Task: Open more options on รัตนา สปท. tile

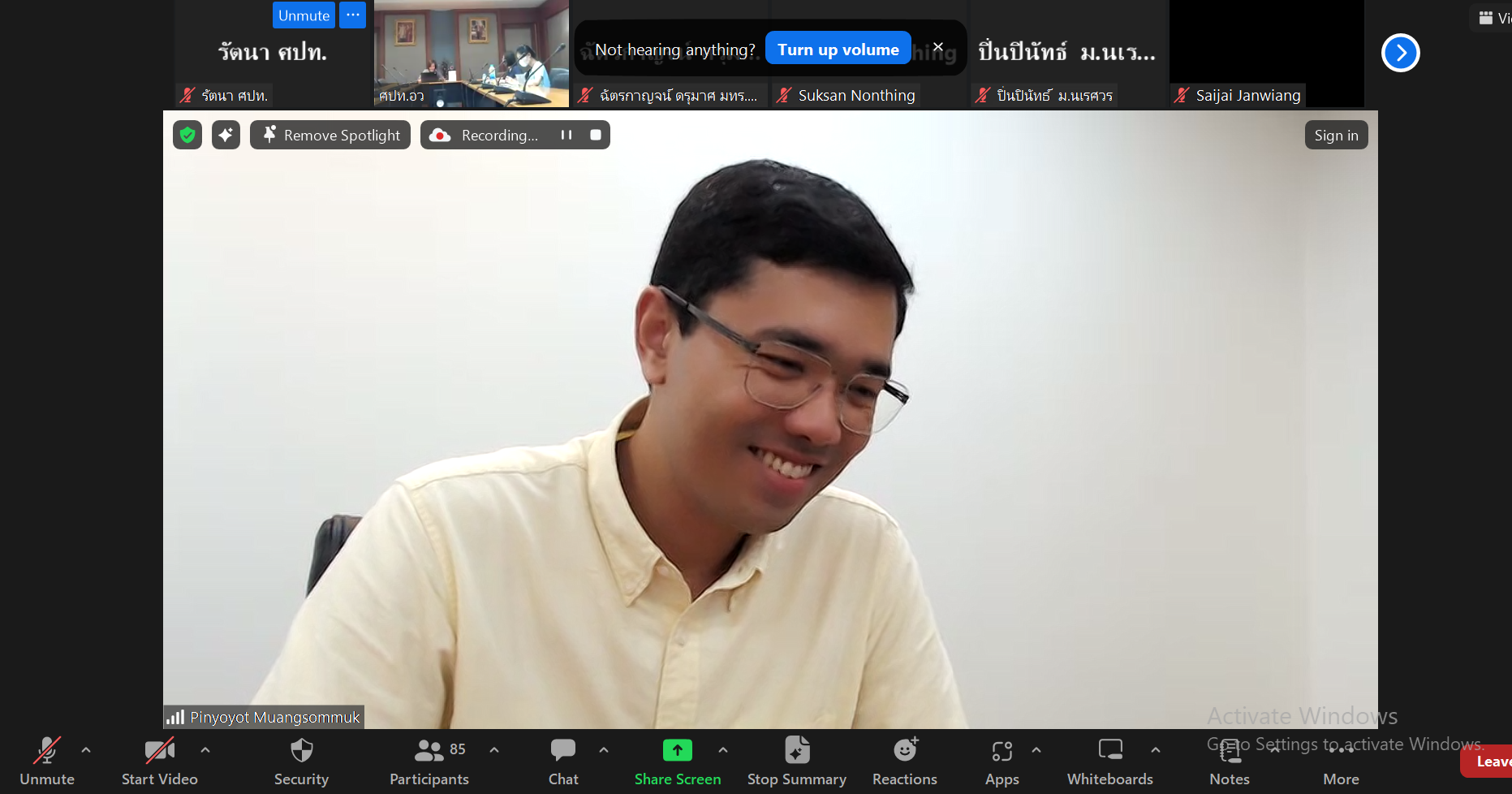Action: (353, 15)
